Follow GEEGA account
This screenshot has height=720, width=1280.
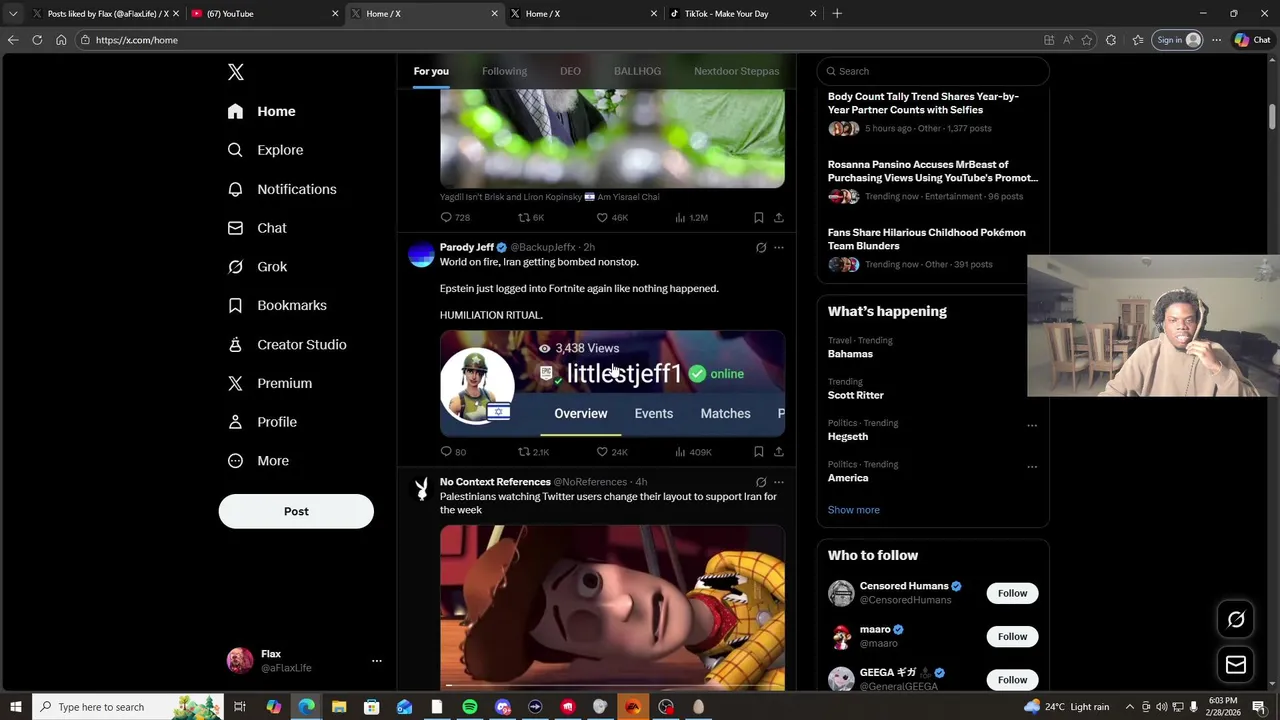(x=1012, y=680)
